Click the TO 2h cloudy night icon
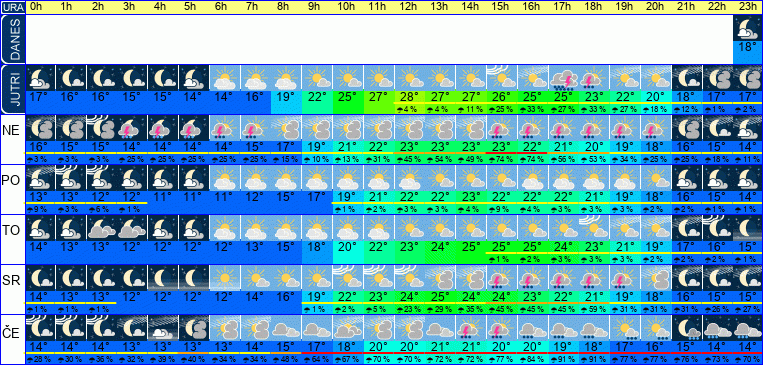Screen dimensions: 763x365 tap(102, 228)
